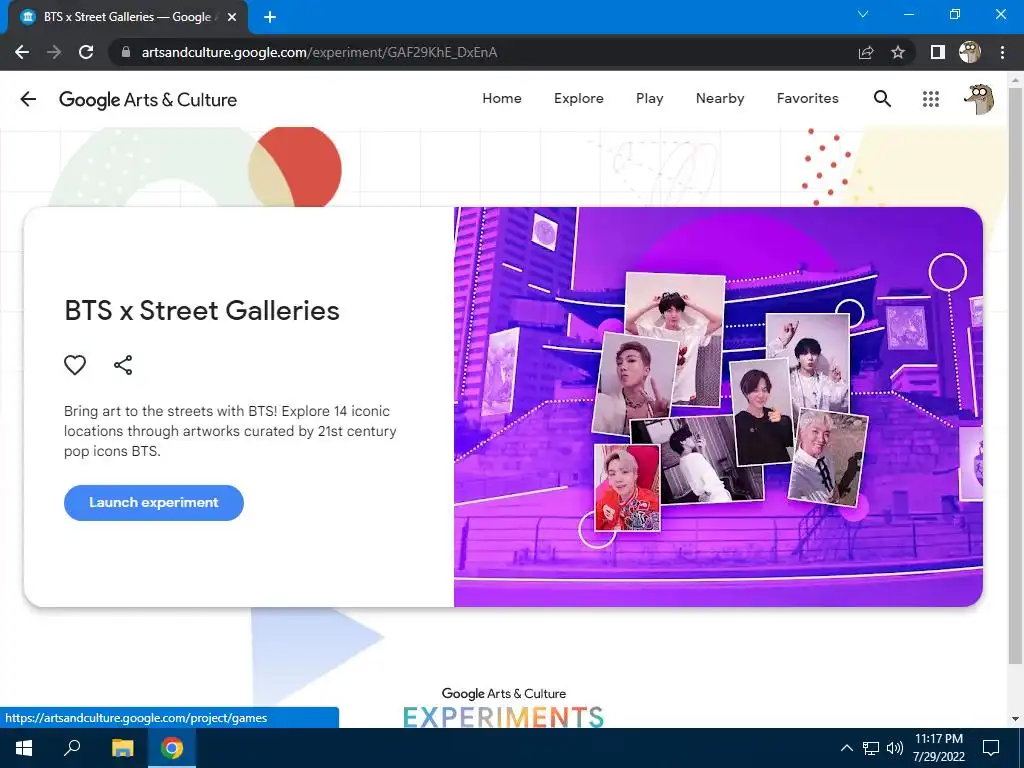1024x768 pixels.
Task: Click the Chrome taskbar icon
Action: pyautogui.click(x=172, y=748)
